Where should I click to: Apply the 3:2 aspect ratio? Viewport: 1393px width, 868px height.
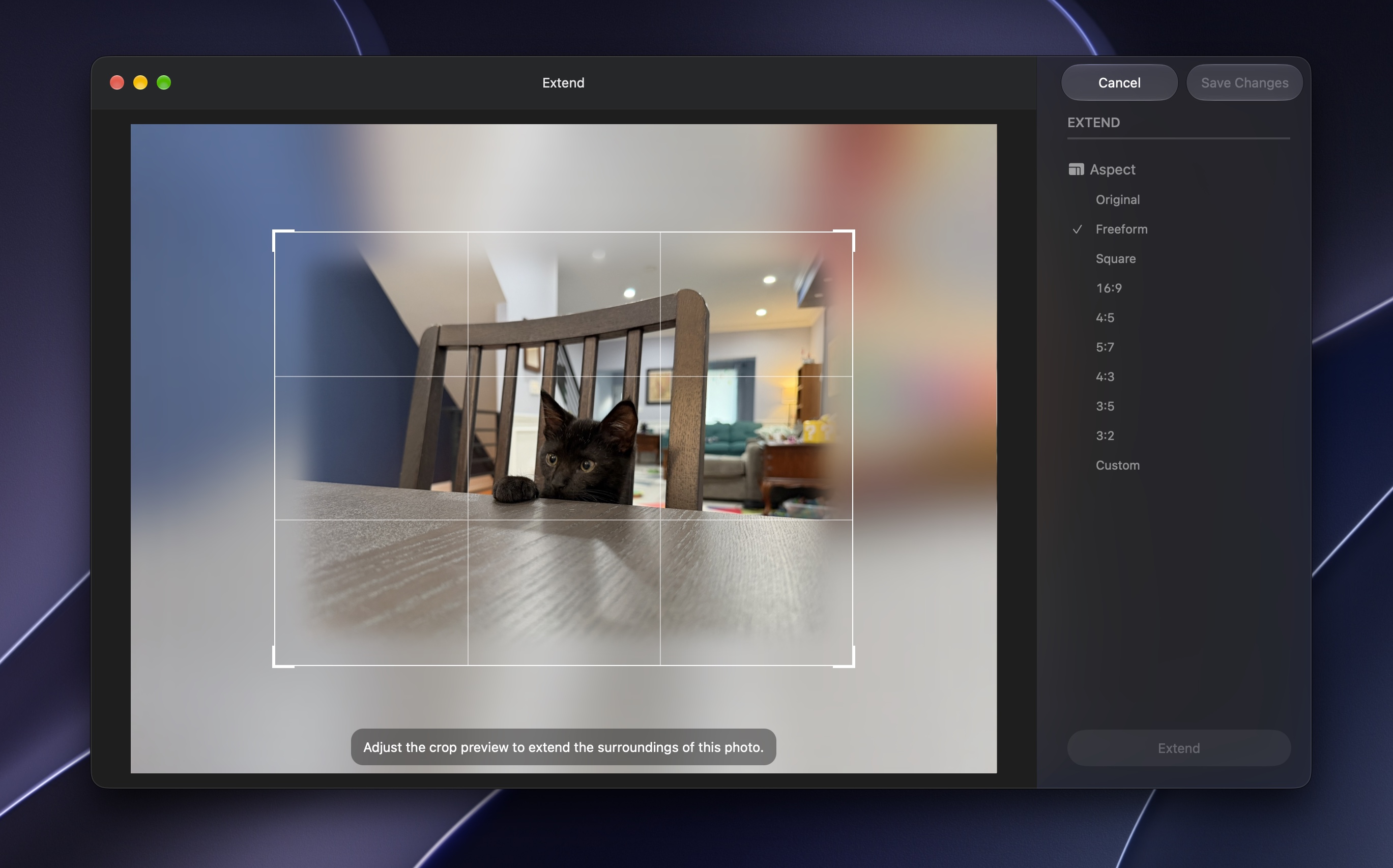coord(1105,436)
